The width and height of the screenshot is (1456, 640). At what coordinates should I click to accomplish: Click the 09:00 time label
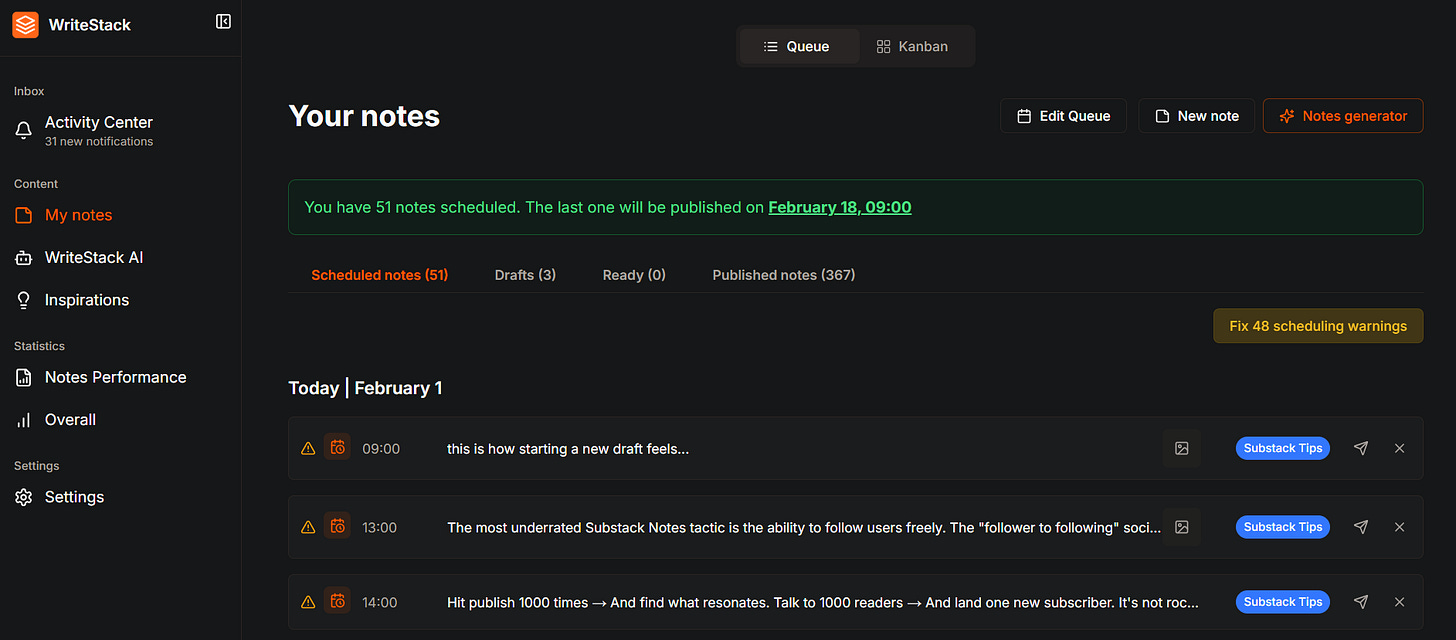[x=381, y=449]
